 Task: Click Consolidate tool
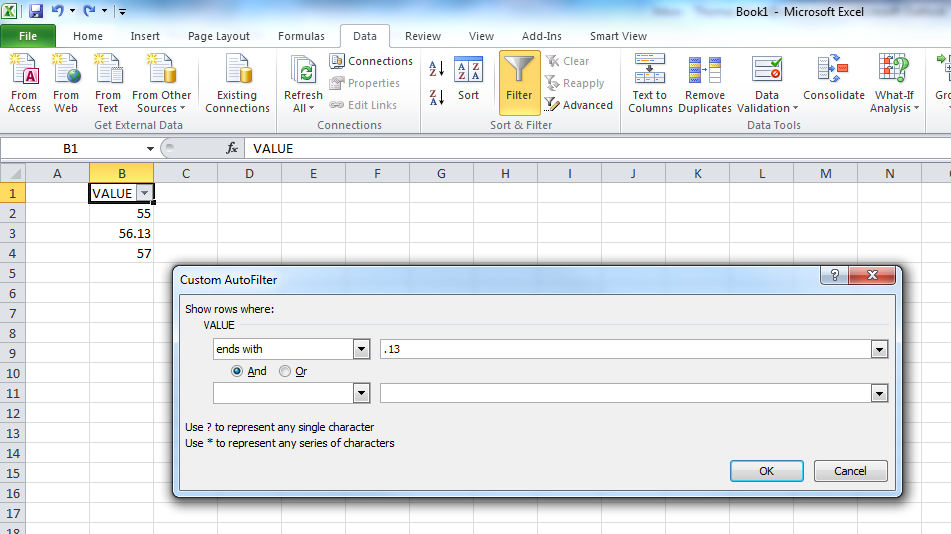point(833,78)
